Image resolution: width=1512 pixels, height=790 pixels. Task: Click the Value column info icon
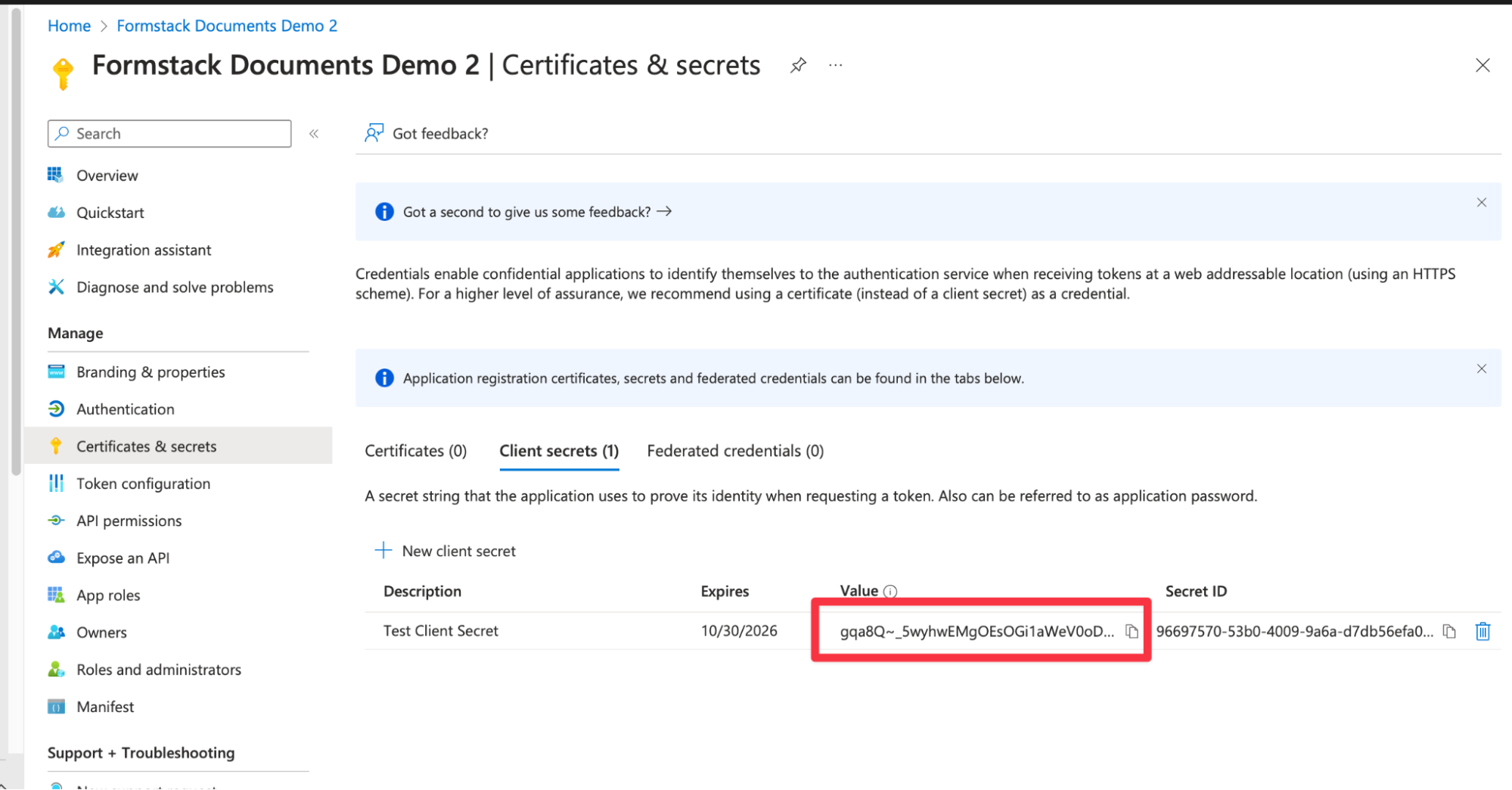point(890,592)
